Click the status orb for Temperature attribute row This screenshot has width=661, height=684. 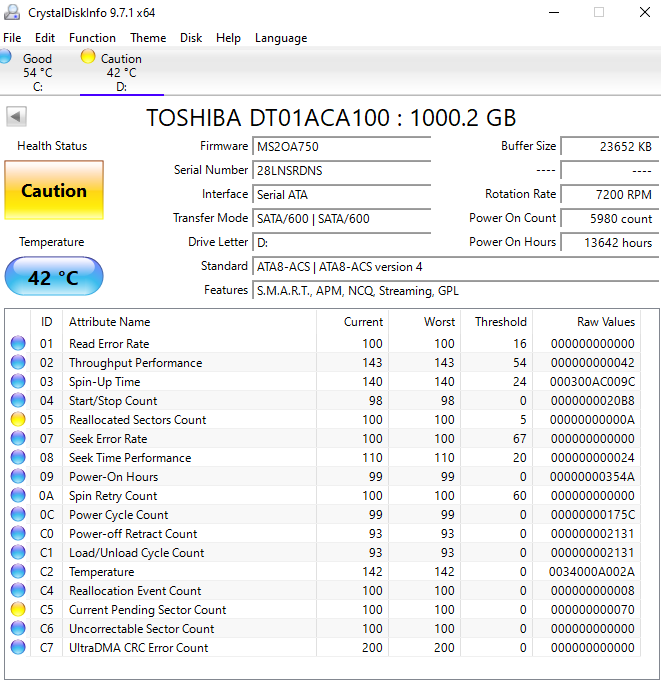[18, 571]
